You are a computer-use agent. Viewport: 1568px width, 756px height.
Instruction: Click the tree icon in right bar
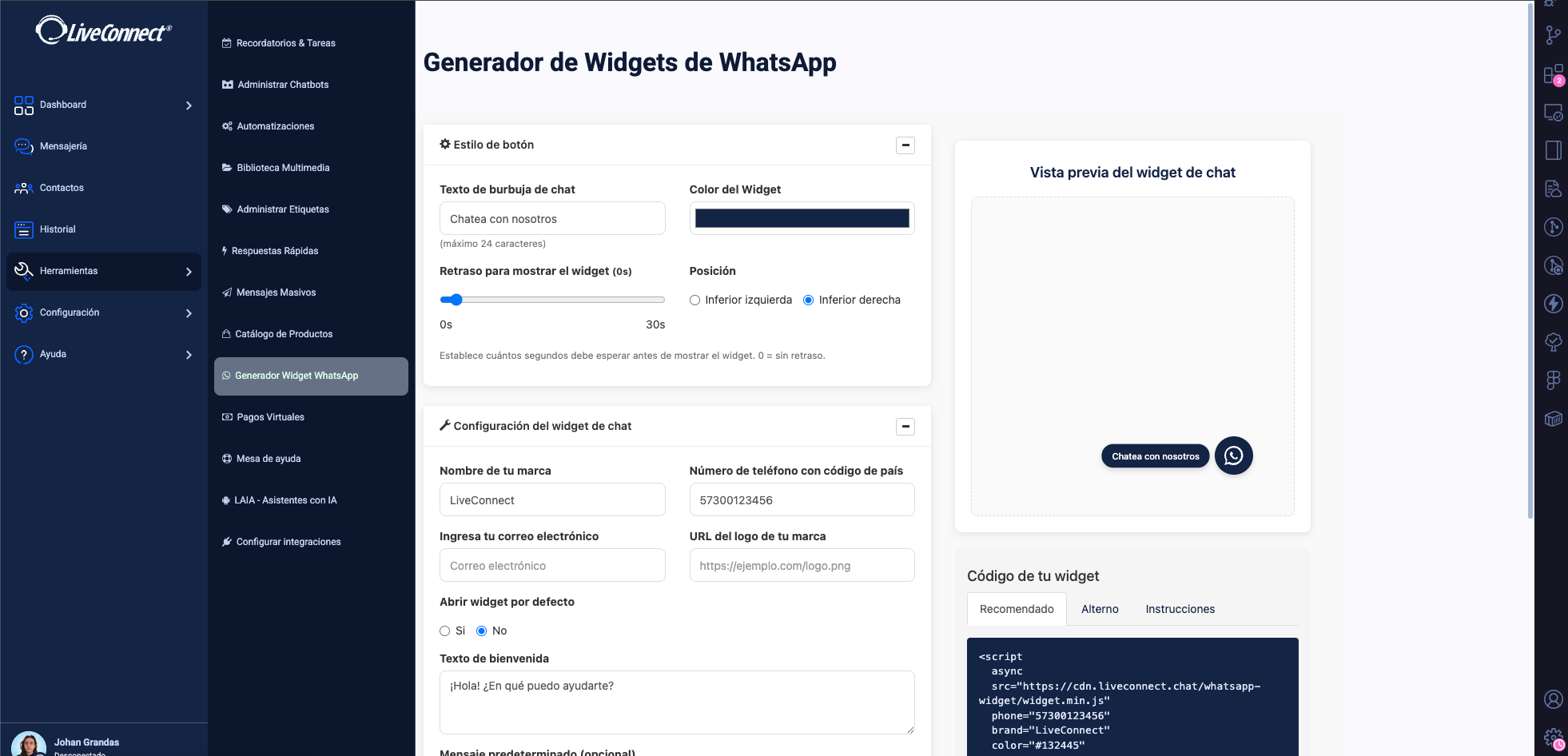1553,342
